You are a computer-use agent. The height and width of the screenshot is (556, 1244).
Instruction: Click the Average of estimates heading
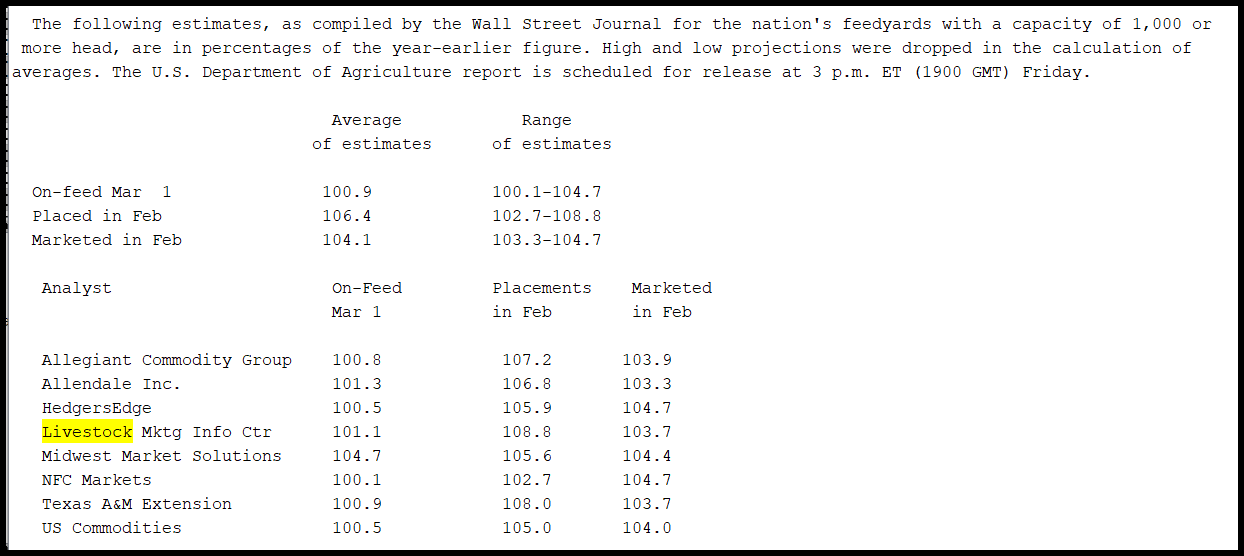(x=372, y=132)
